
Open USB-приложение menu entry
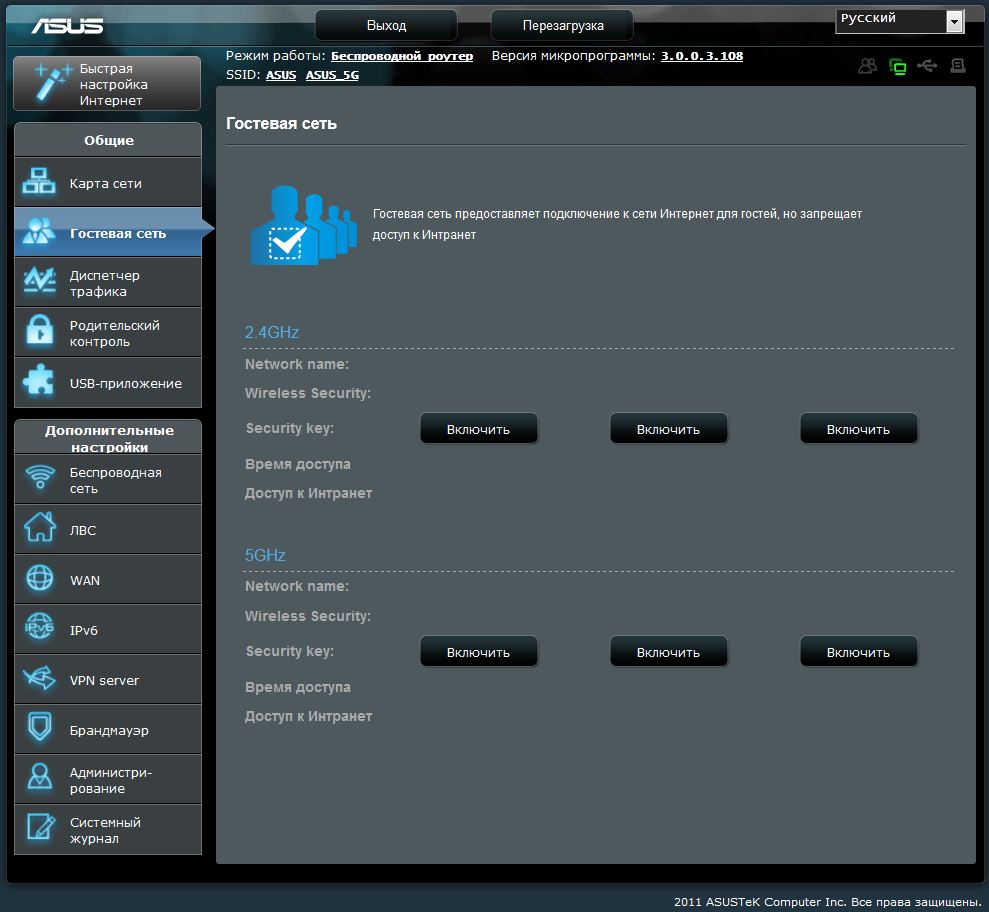click(x=108, y=382)
